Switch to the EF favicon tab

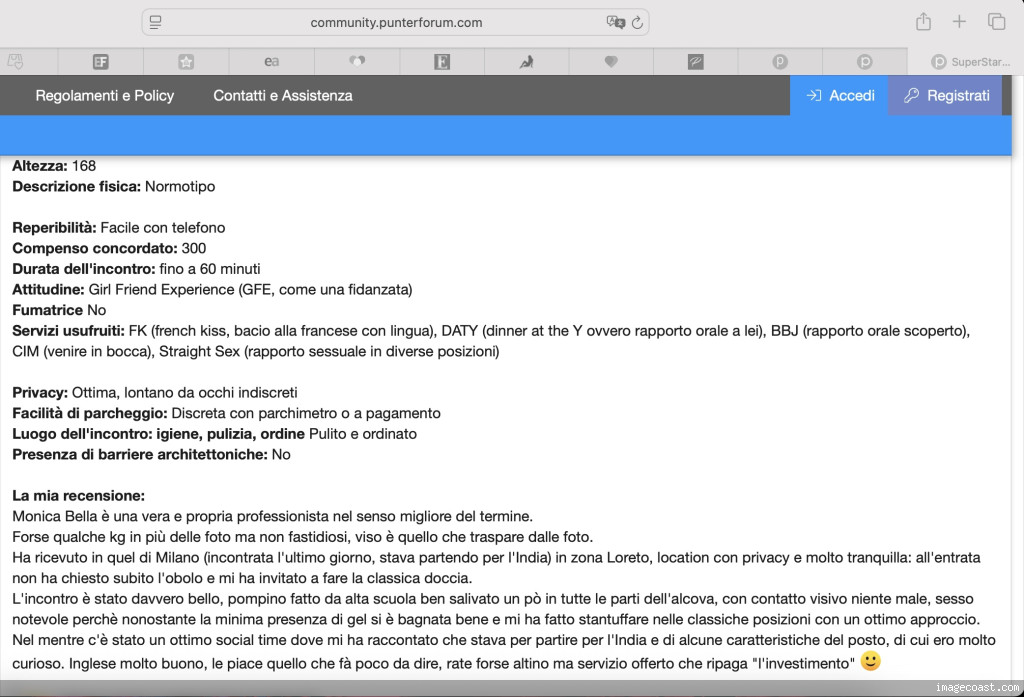pyautogui.click(x=100, y=61)
